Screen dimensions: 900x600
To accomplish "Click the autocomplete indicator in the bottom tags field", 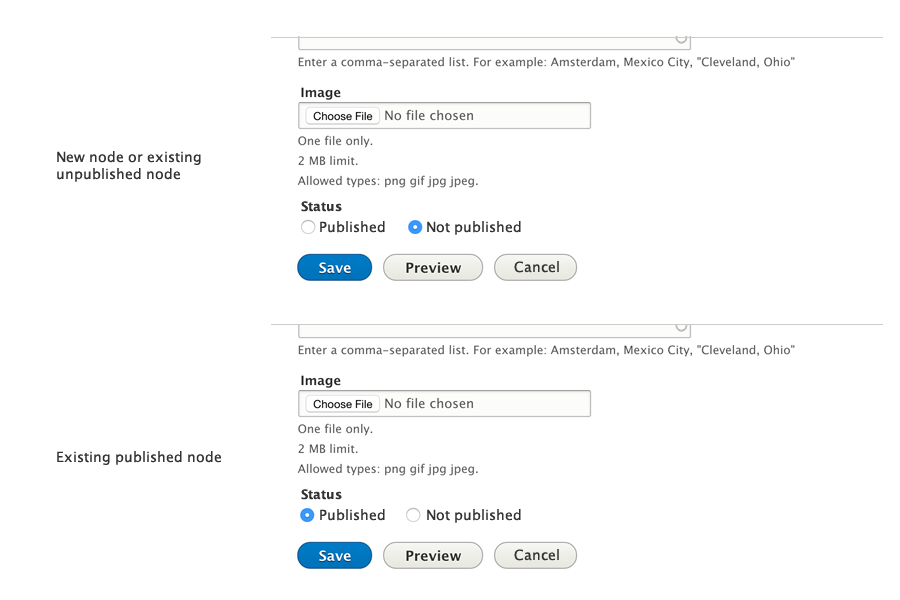I will point(679,325).
